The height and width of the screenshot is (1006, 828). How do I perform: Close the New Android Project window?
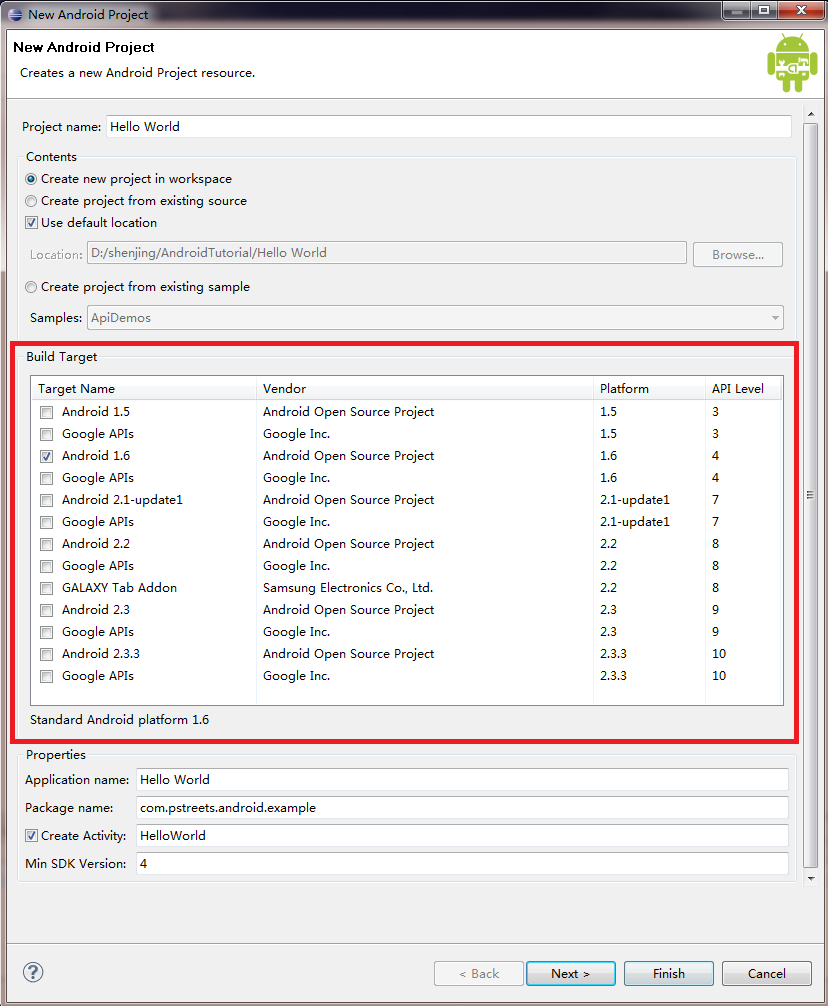pos(801,11)
